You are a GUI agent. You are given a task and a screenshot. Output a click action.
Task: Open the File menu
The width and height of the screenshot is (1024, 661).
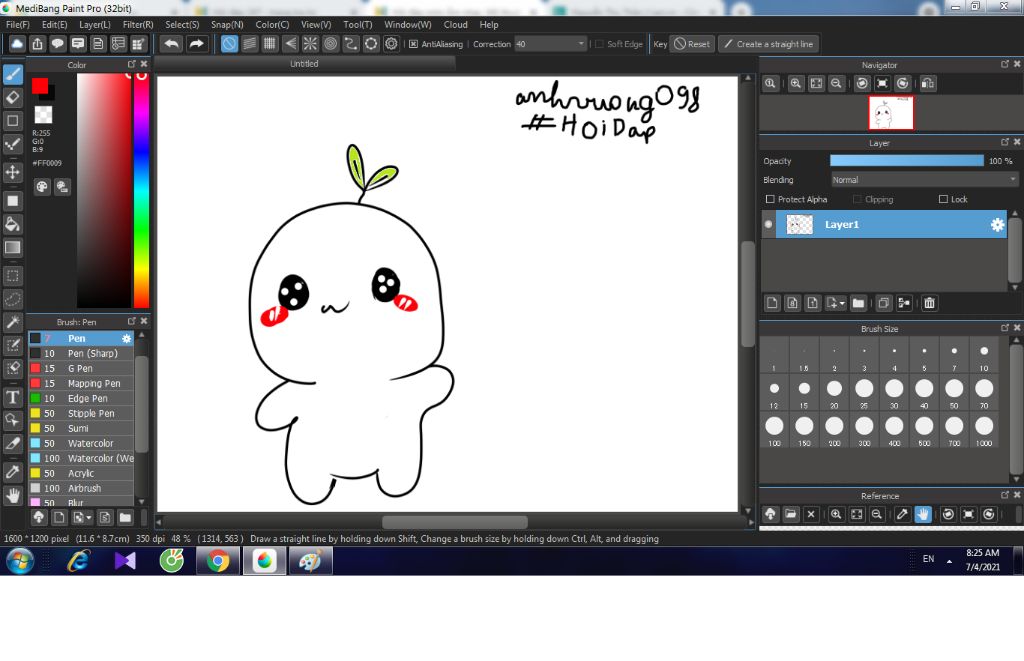pos(18,24)
